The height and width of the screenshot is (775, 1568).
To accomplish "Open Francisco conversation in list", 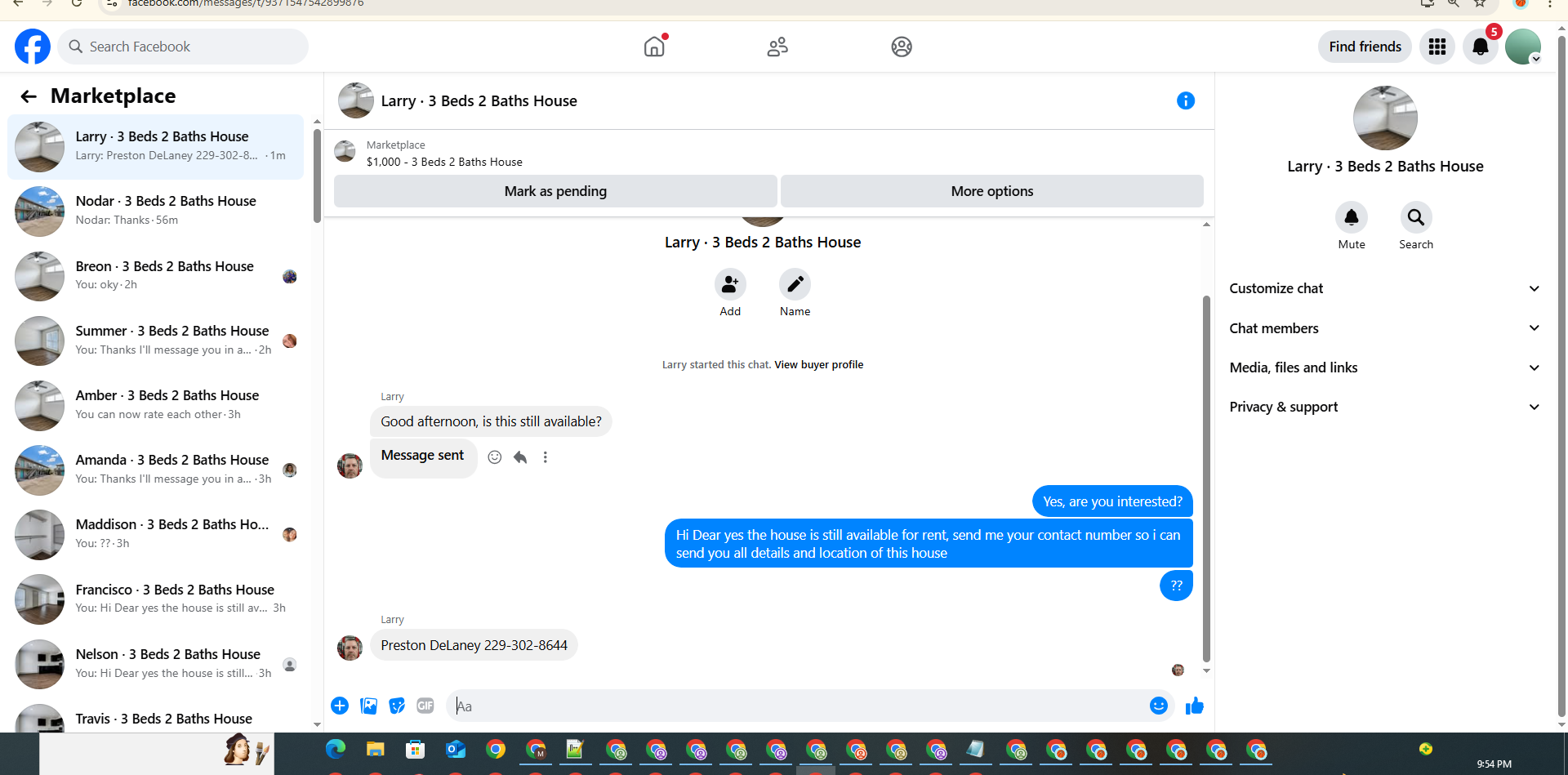I will pos(156,599).
